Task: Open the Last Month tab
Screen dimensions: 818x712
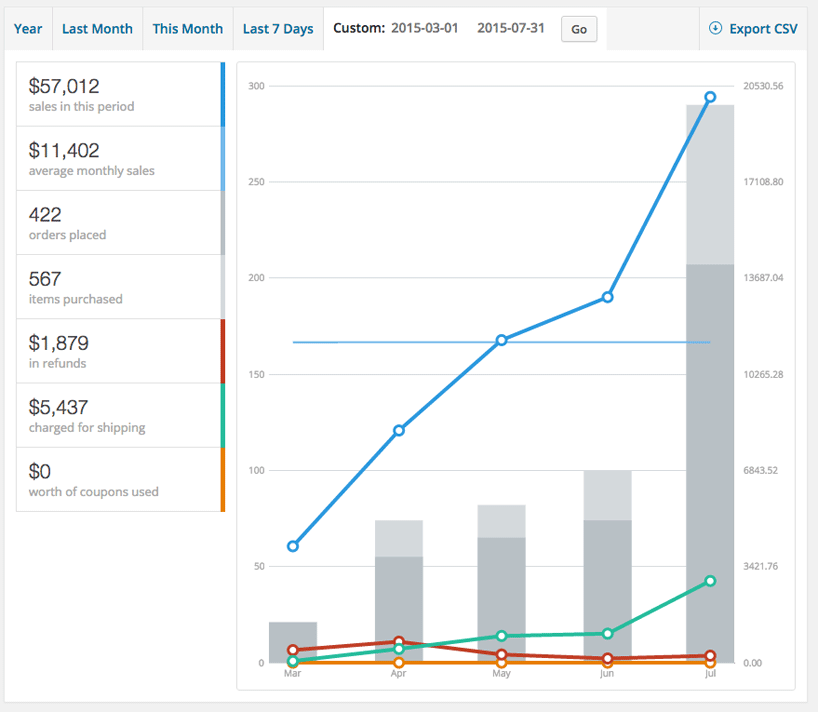Action: (98, 29)
